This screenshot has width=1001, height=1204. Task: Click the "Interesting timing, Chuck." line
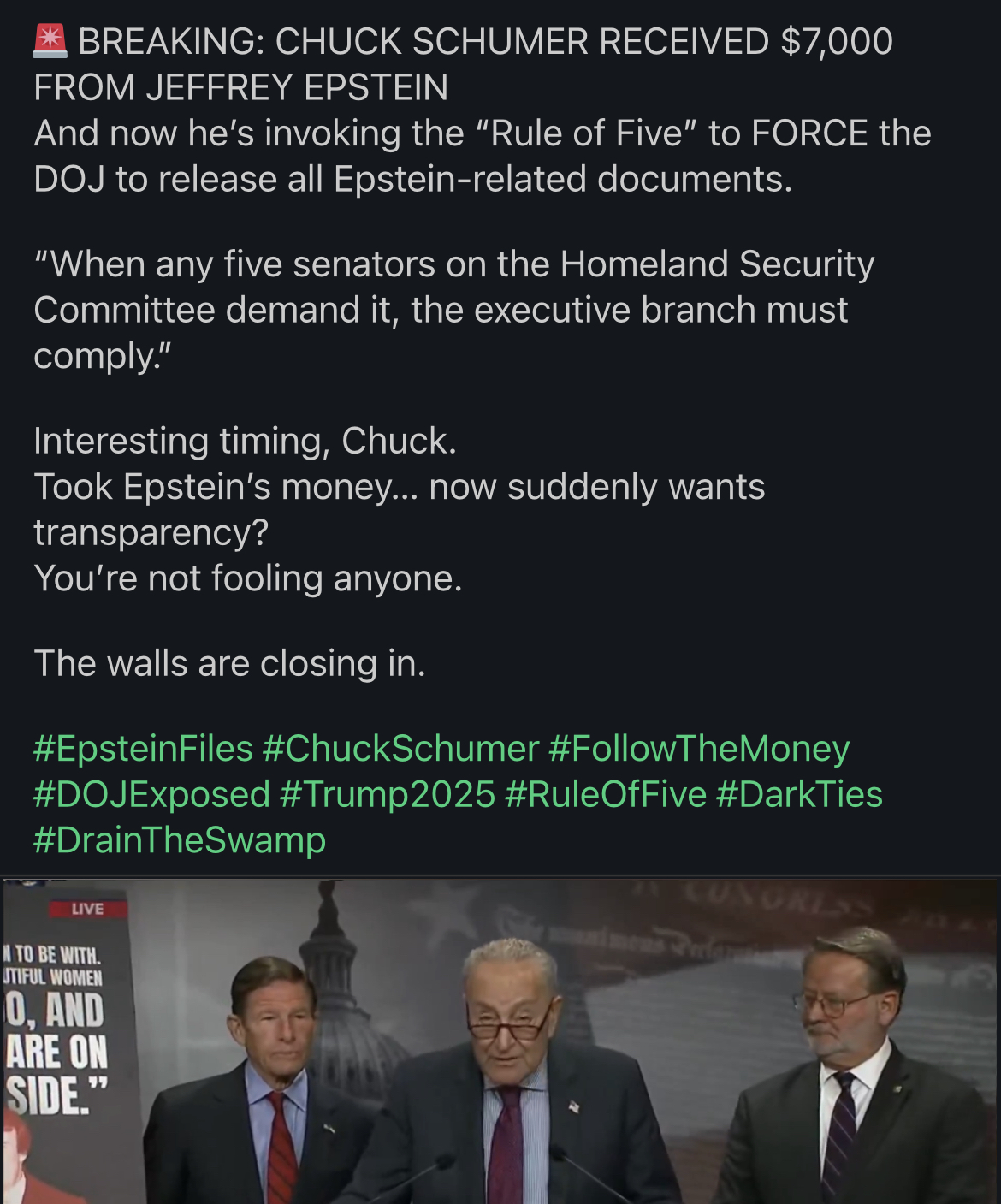click(245, 441)
